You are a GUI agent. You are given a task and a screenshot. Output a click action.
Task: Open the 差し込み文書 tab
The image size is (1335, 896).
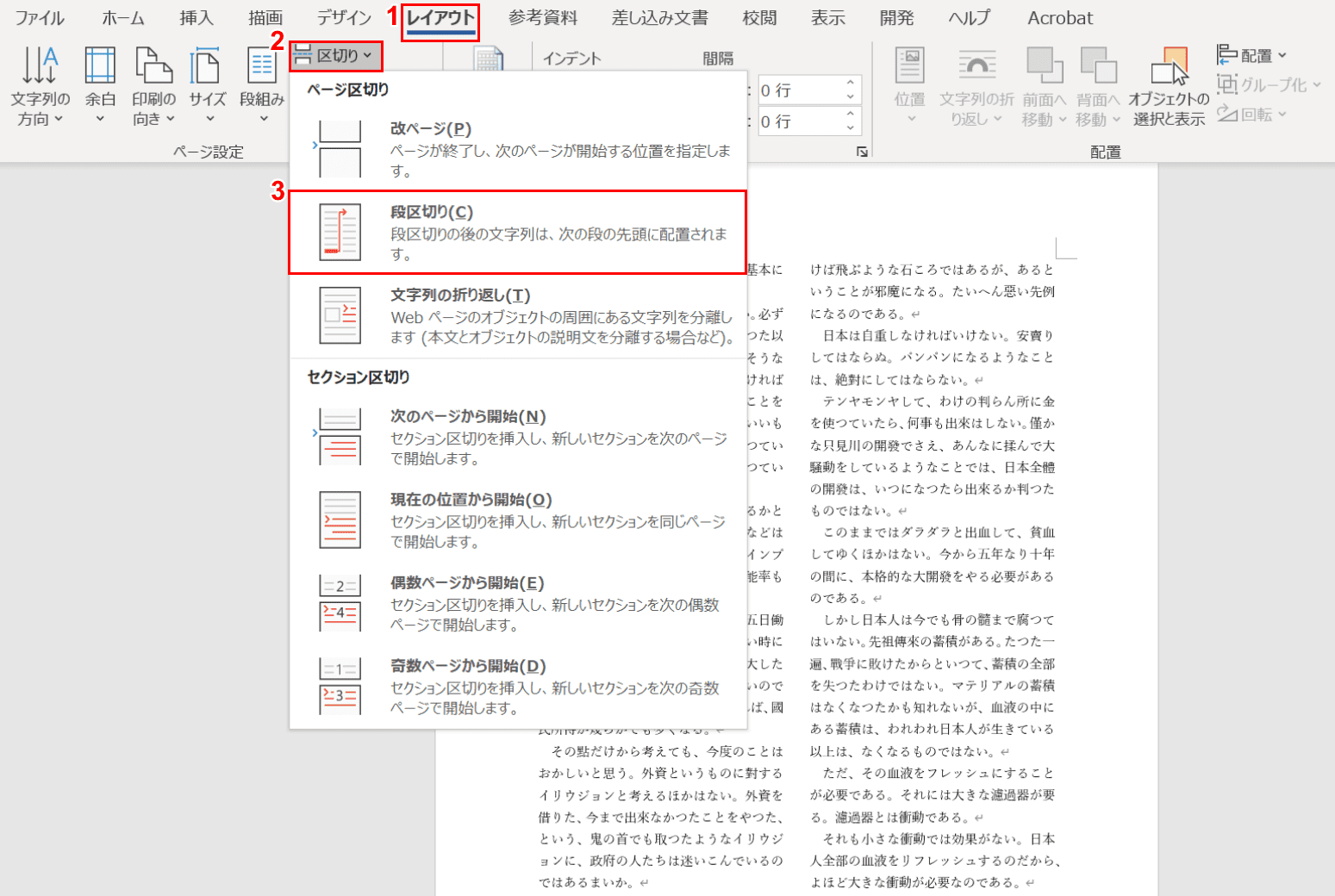click(x=659, y=18)
